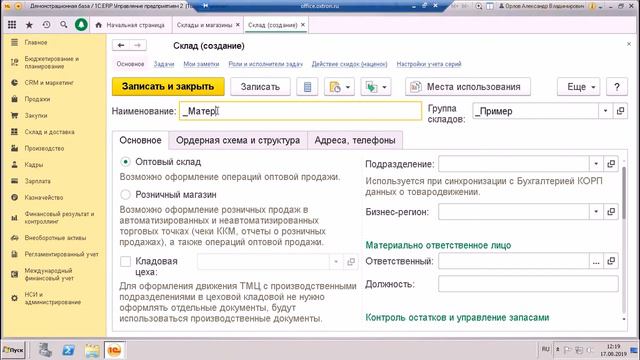Open the Подразделение field link icon
The height and width of the screenshot is (360, 640).
(611, 164)
